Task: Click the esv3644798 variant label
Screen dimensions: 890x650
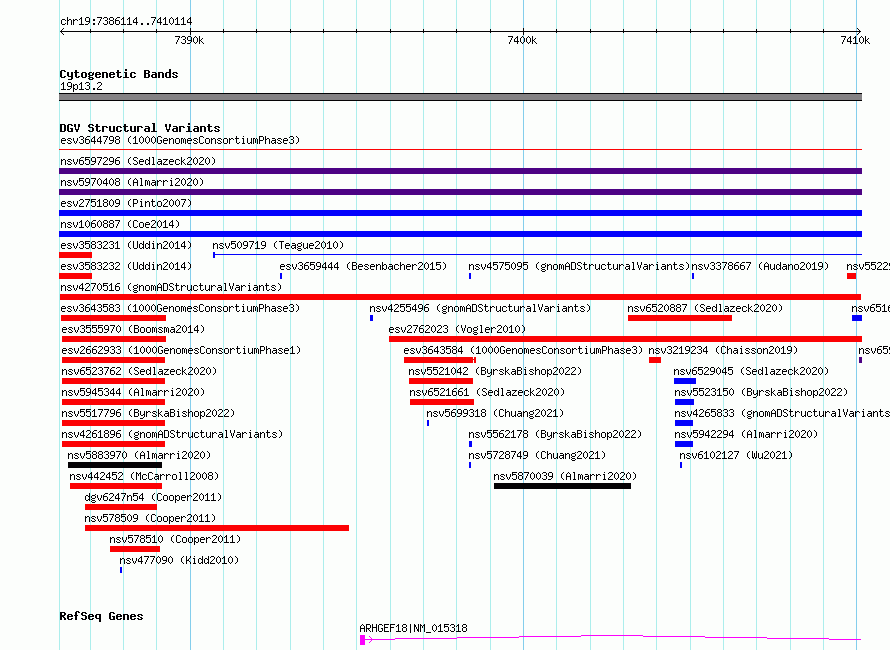Action: (x=180, y=140)
